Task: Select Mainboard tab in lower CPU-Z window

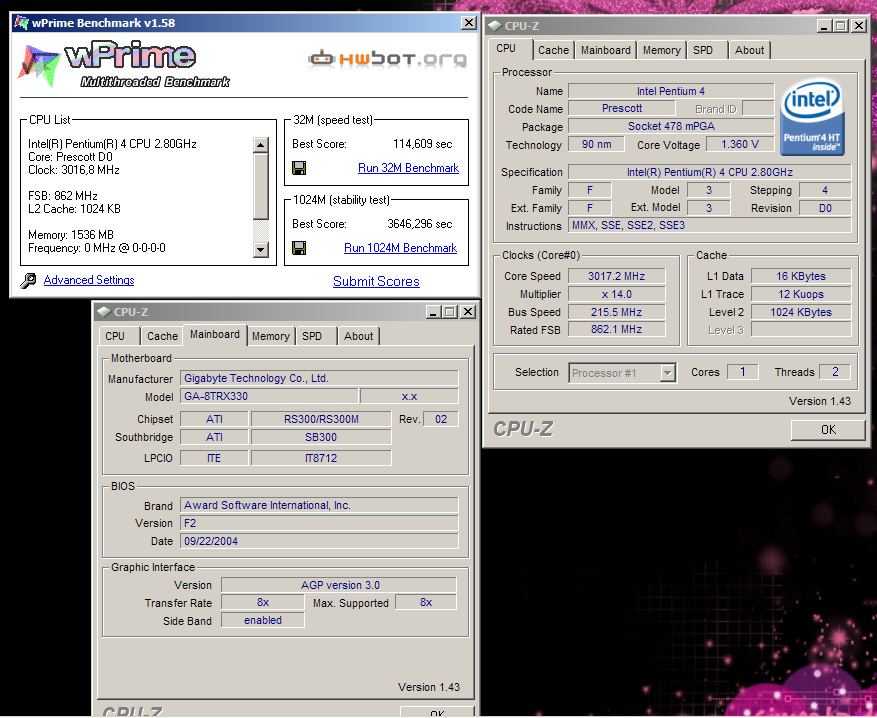Action: coord(215,334)
